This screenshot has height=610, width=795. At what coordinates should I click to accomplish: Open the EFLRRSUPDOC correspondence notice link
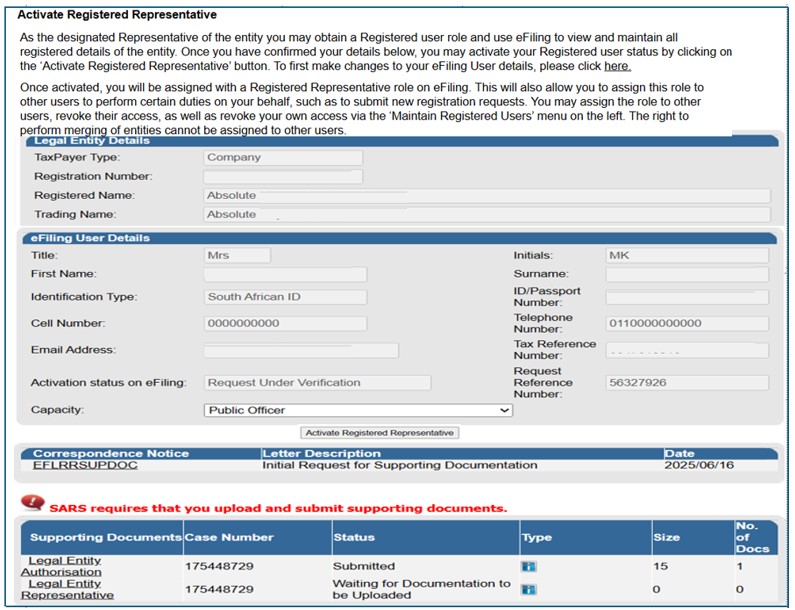coord(85,465)
